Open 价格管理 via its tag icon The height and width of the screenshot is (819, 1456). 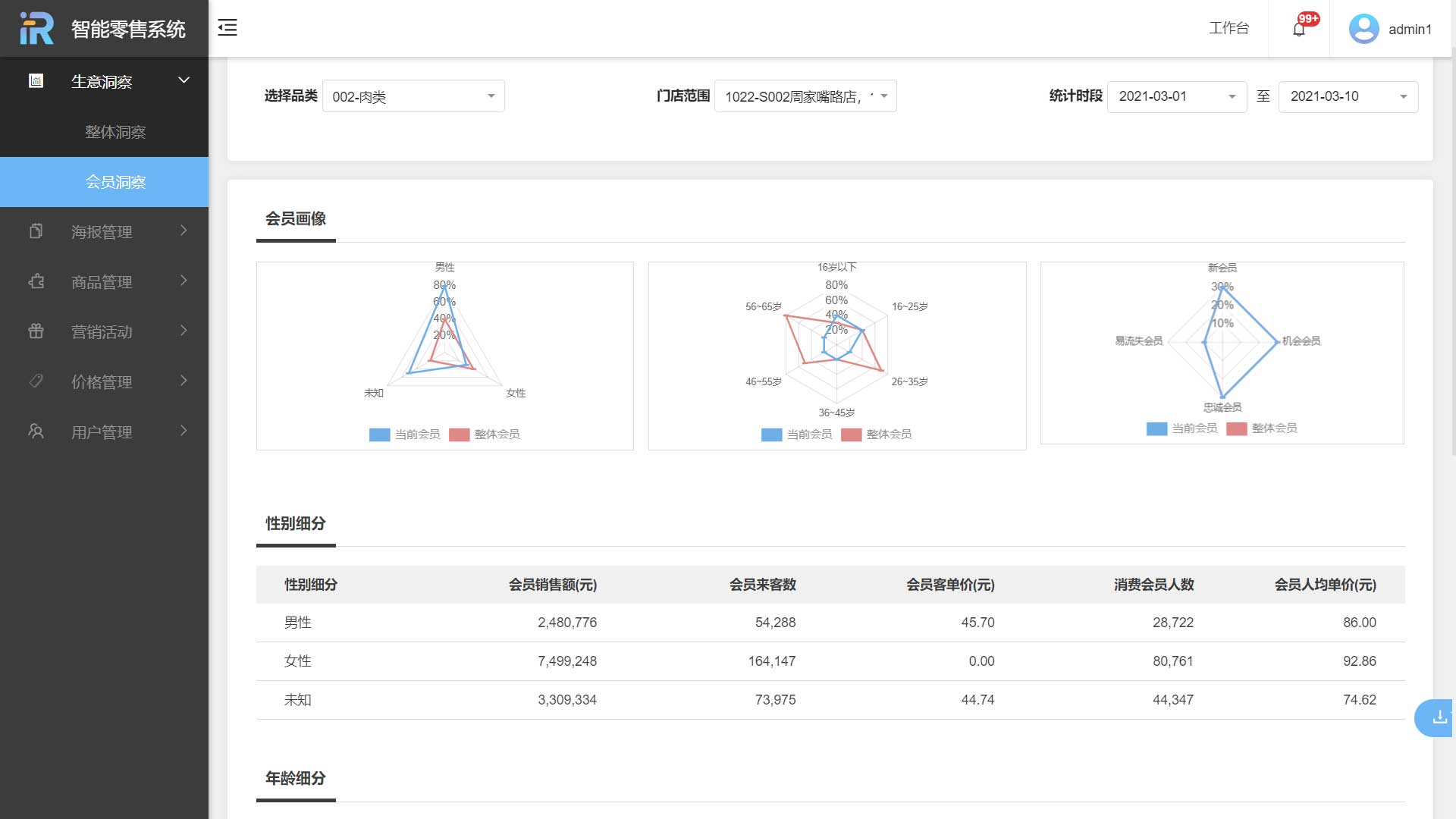tap(36, 381)
